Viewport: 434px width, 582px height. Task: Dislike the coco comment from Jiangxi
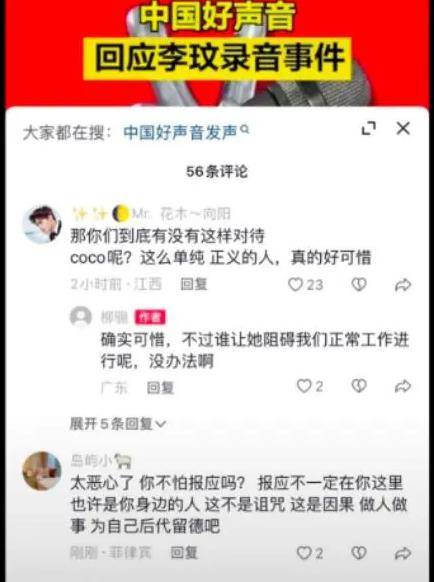coord(359,284)
